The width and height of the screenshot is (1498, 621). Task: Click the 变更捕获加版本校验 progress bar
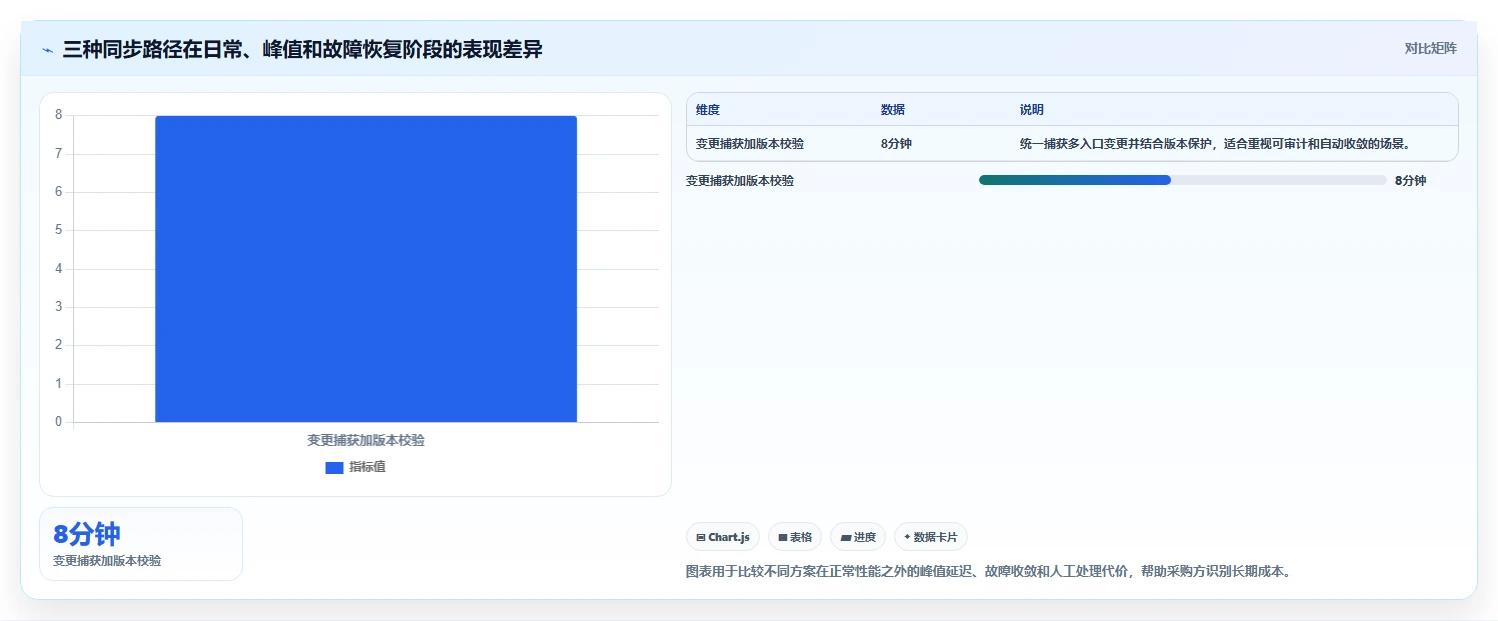(x=1183, y=180)
